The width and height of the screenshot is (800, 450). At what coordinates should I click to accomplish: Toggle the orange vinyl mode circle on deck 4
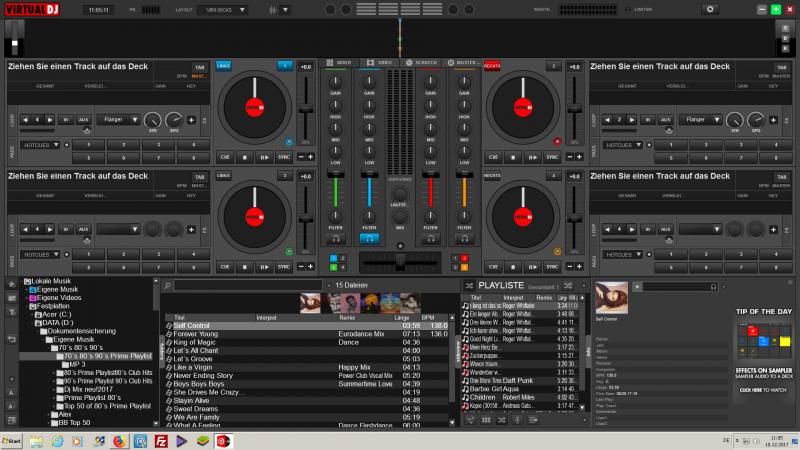[557, 252]
